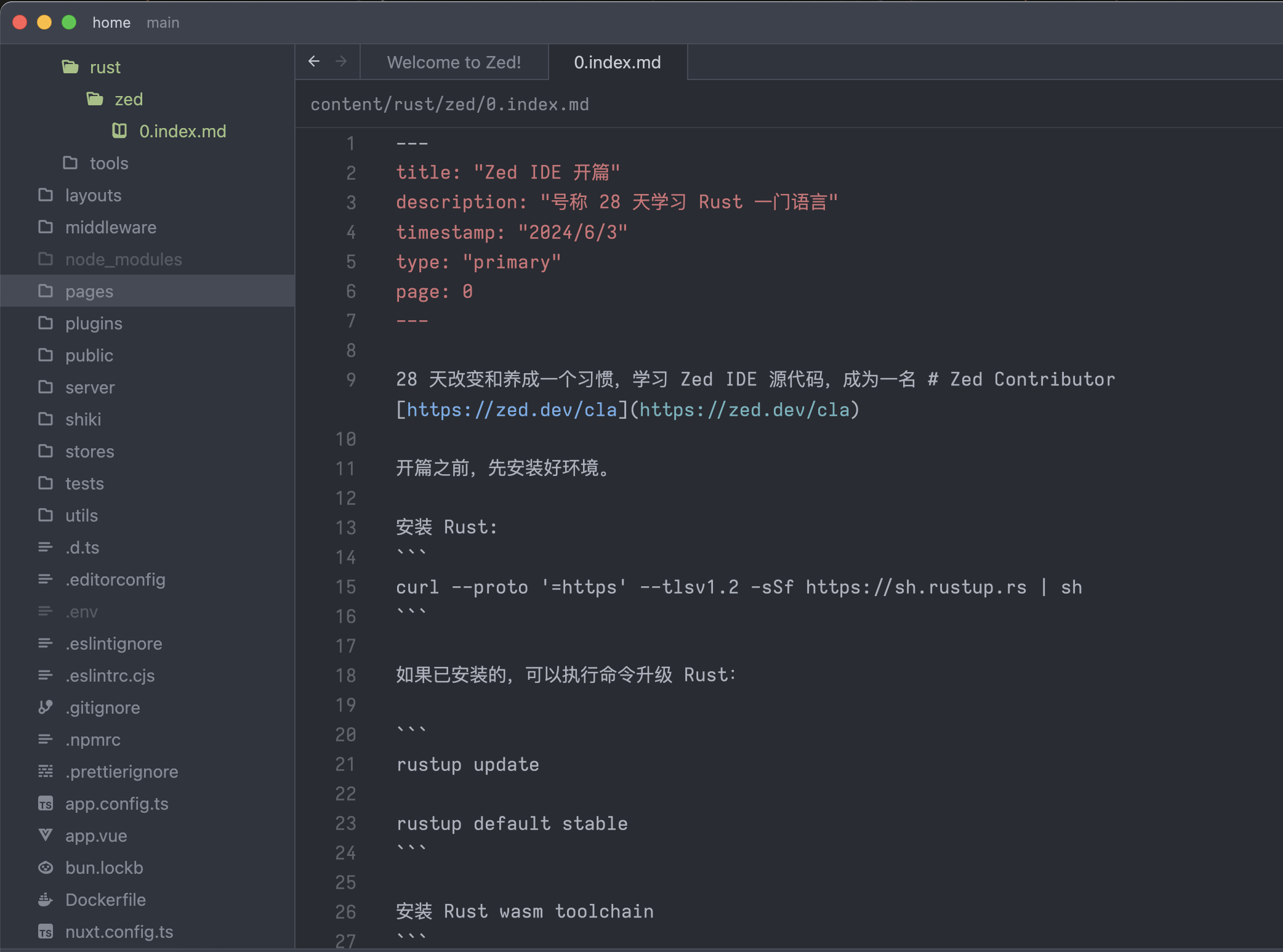Image resolution: width=1283 pixels, height=952 pixels.
Task: Place cursor on 'rustup update' line
Action: pos(467,764)
